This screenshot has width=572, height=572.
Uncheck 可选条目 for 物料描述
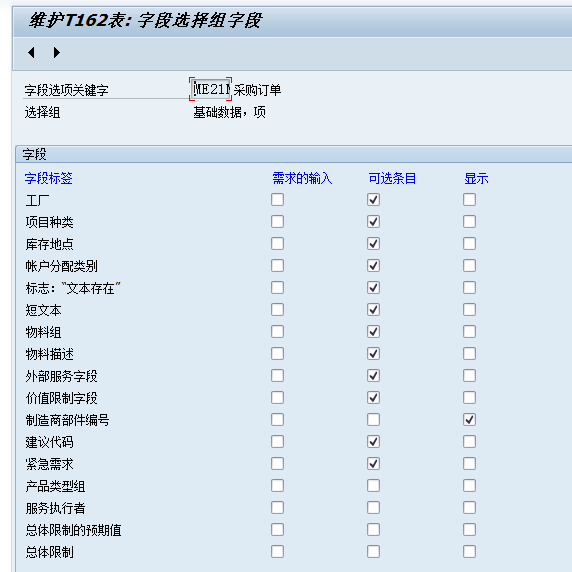point(373,353)
